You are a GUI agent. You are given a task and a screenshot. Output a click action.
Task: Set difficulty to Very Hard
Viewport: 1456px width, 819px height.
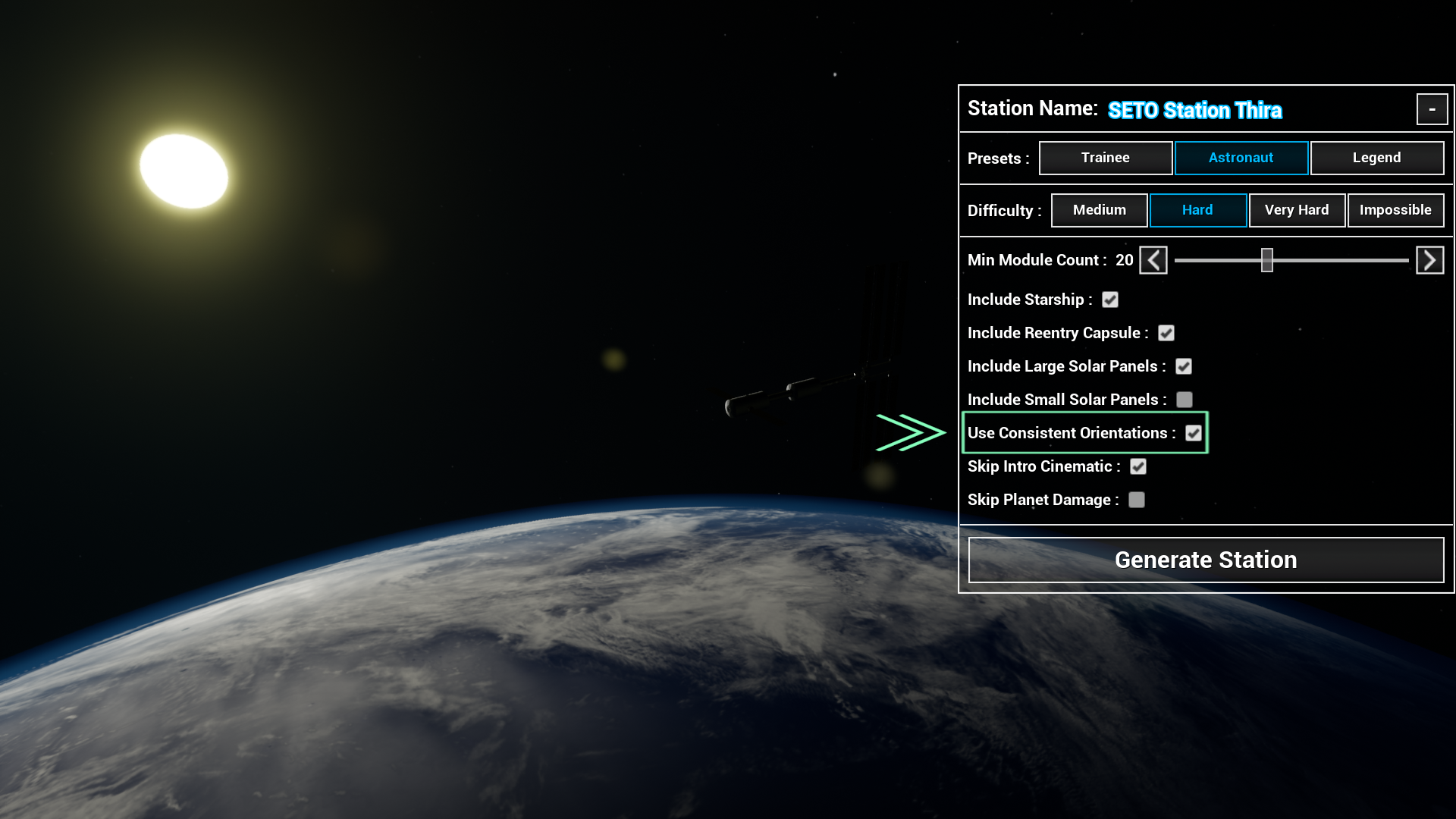(1296, 210)
